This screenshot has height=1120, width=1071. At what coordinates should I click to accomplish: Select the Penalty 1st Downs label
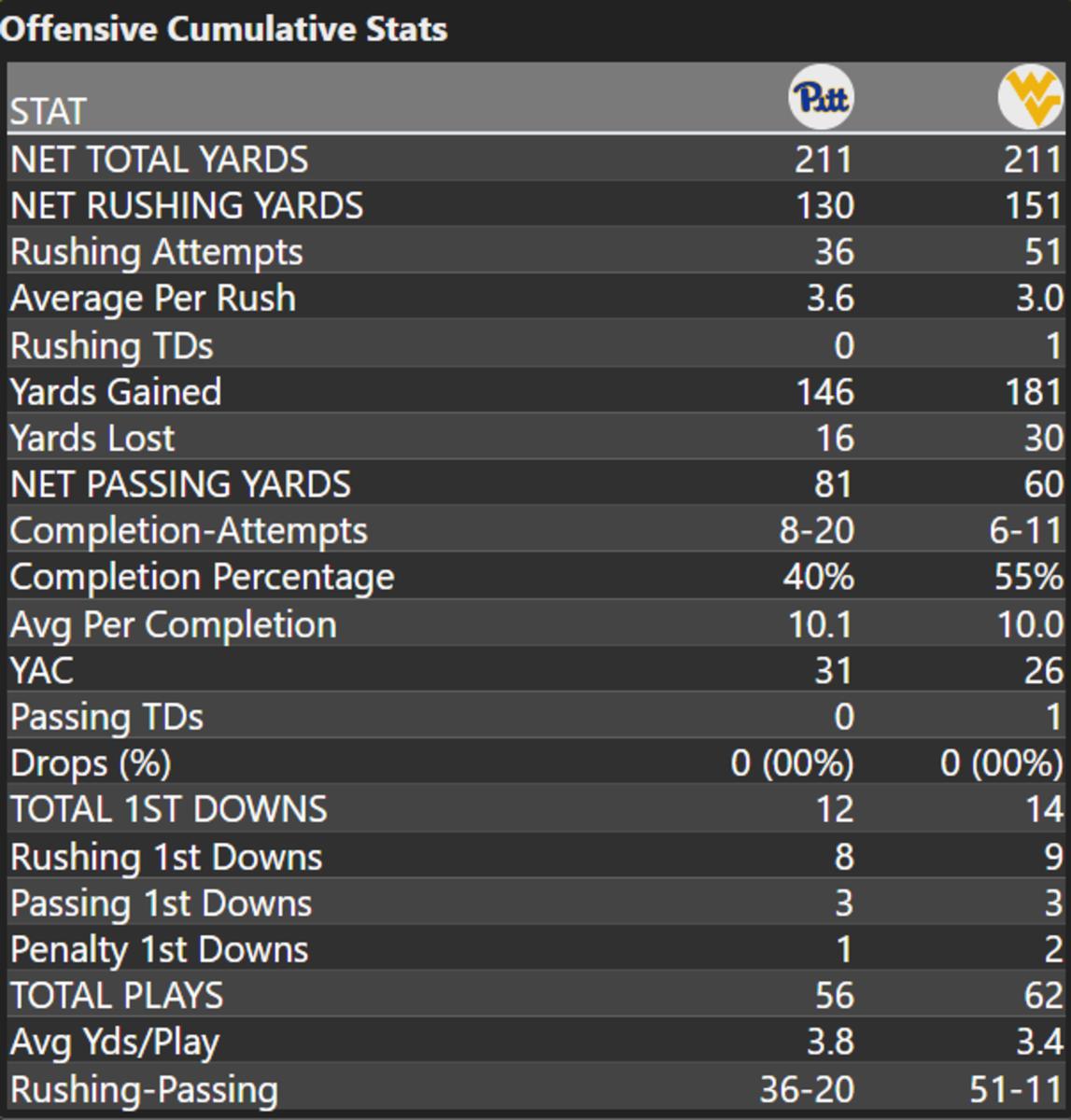click(160, 949)
